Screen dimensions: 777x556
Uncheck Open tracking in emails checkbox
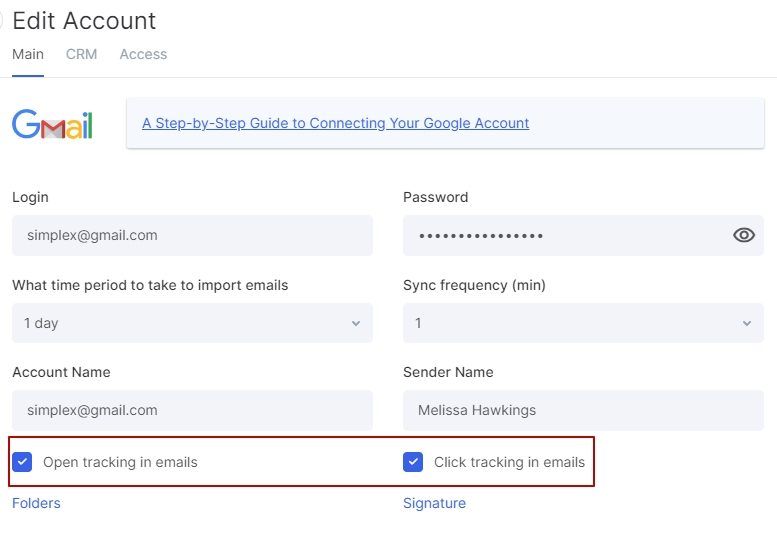[22, 462]
